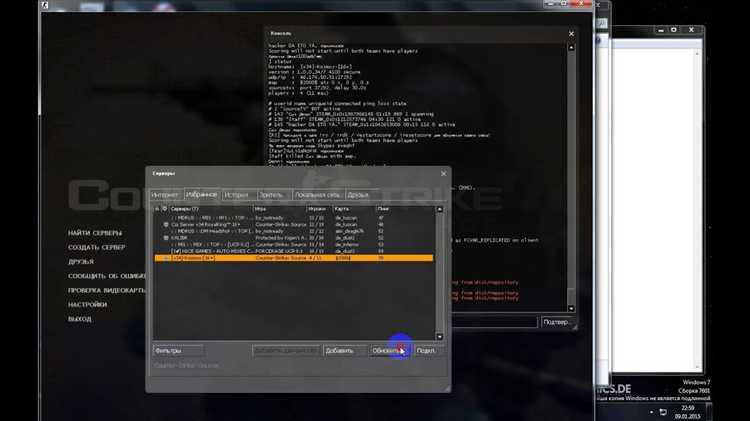Screen dimensions: 750x421
Task: Close the Серверы browser window
Action: click(441, 173)
